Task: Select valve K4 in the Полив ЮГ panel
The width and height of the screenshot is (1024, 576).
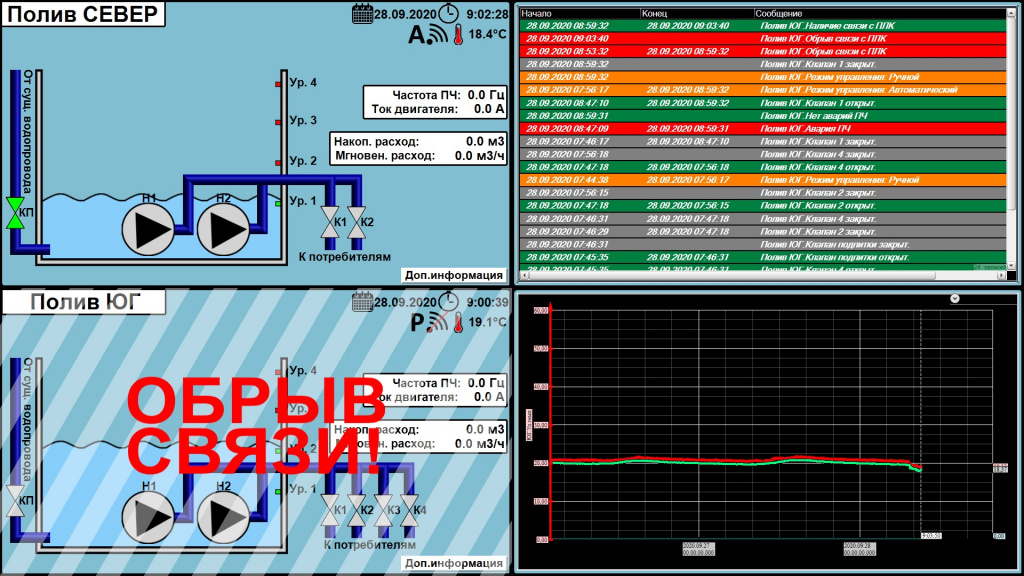Action: pyautogui.click(x=409, y=510)
